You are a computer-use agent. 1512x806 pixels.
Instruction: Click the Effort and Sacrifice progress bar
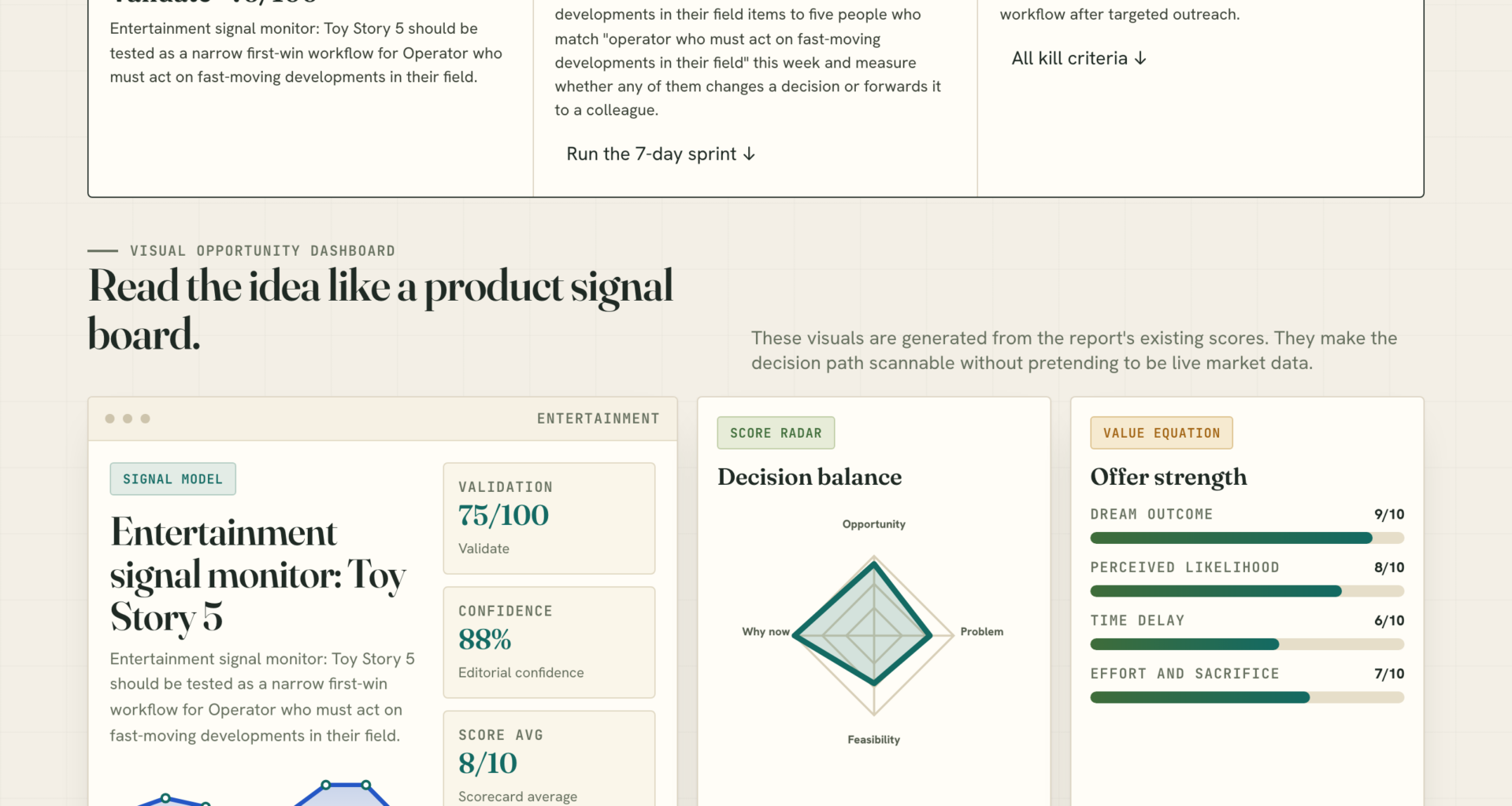coord(1247,697)
